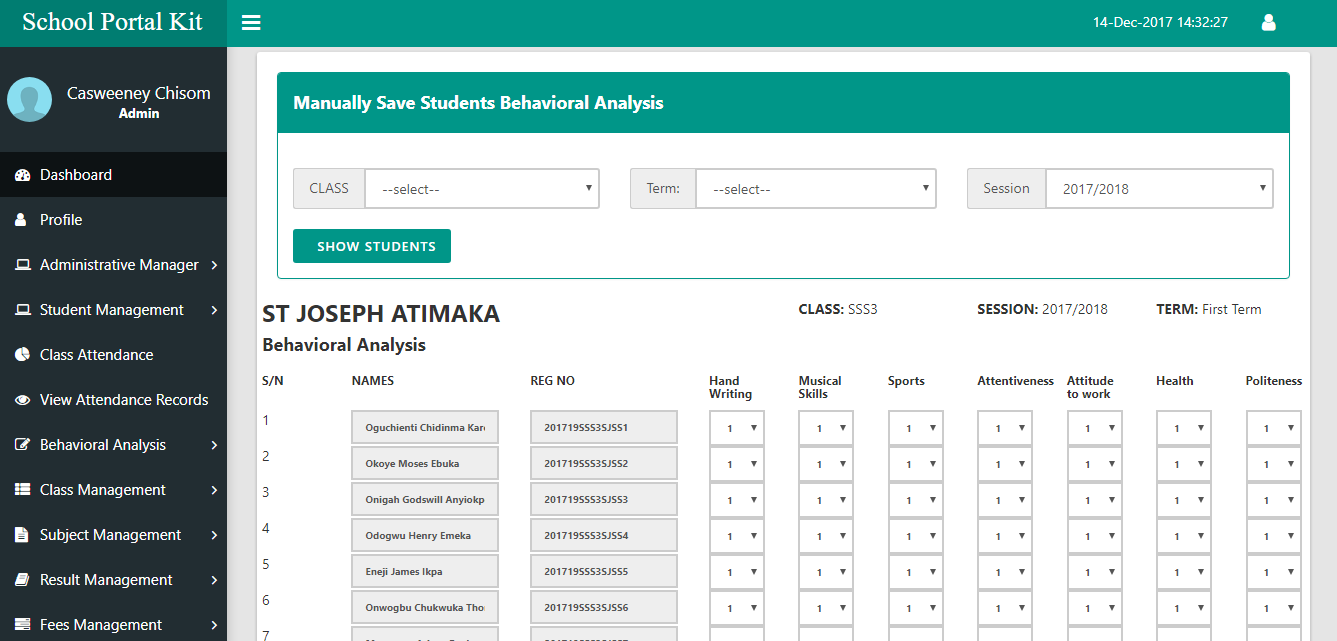Viewport: 1337px width, 641px height.
Task: Click the View Attendance Records eye icon
Action: [x=22, y=400]
